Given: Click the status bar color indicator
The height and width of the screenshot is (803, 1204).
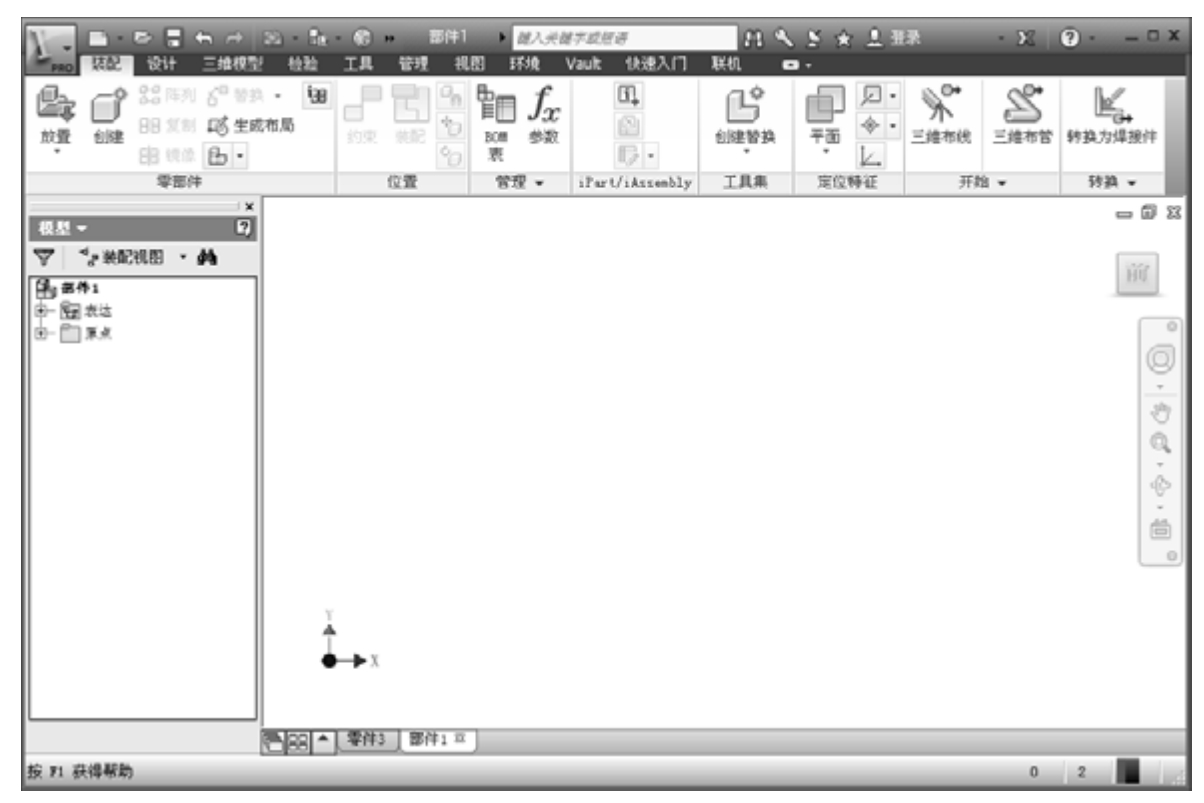Looking at the screenshot, I should (1128, 771).
